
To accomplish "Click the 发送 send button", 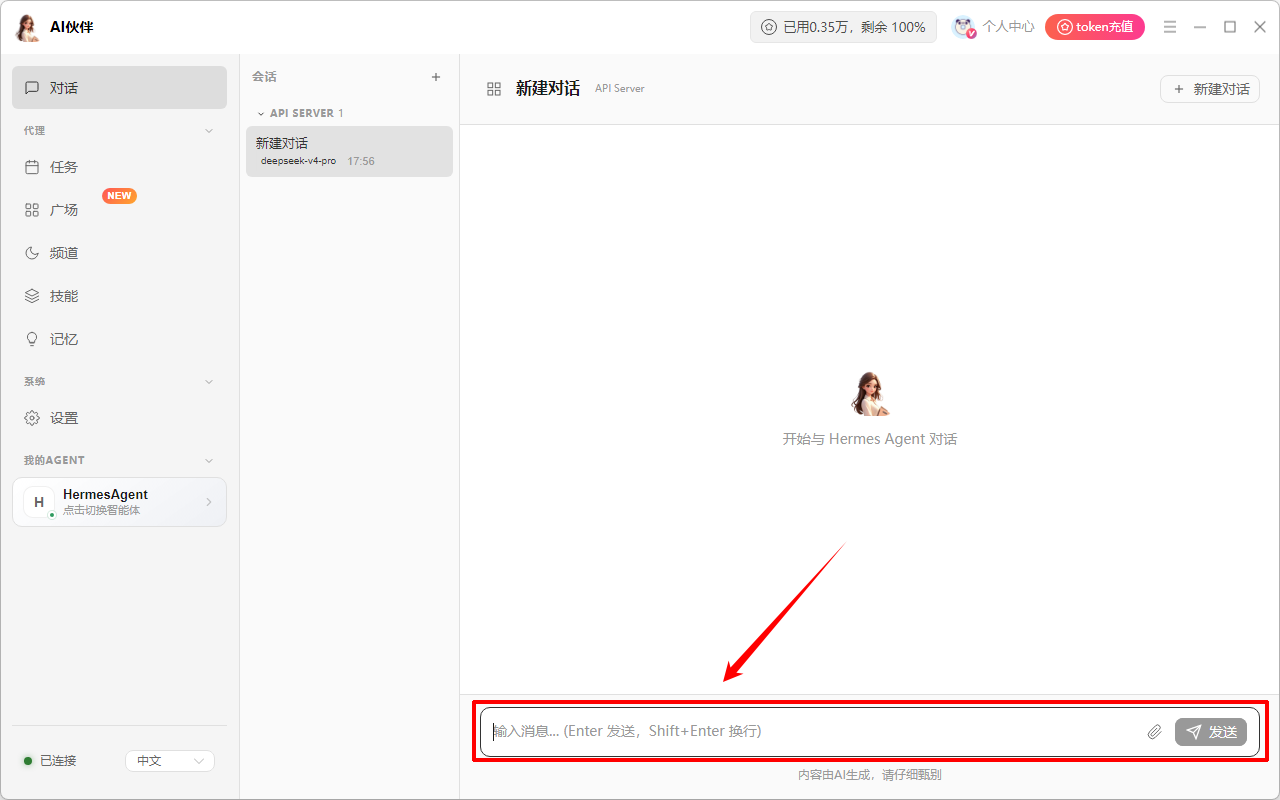I will tap(1211, 732).
